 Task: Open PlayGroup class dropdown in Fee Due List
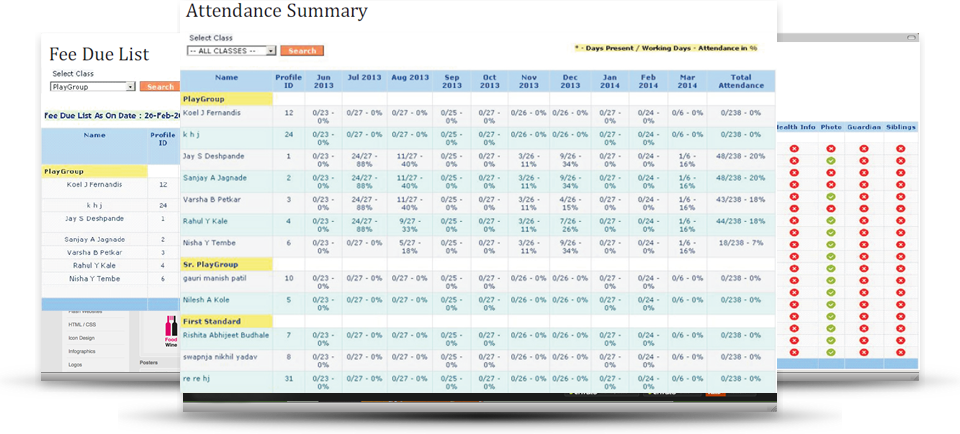92,87
